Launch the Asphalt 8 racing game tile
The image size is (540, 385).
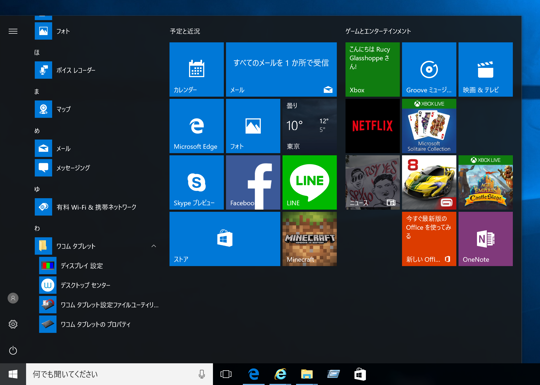coord(429,182)
